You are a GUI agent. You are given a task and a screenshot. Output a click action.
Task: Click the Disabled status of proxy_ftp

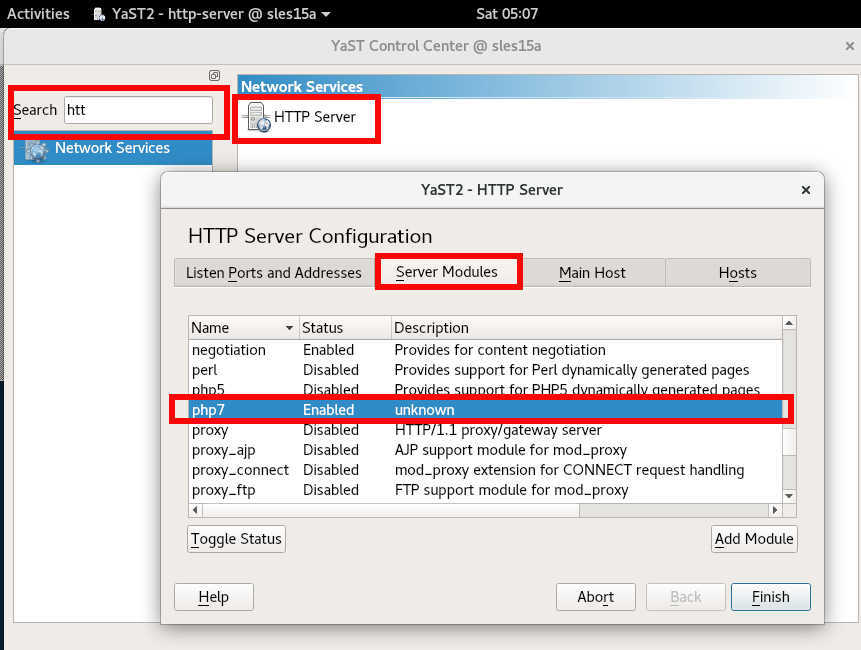pyautogui.click(x=331, y=490)
